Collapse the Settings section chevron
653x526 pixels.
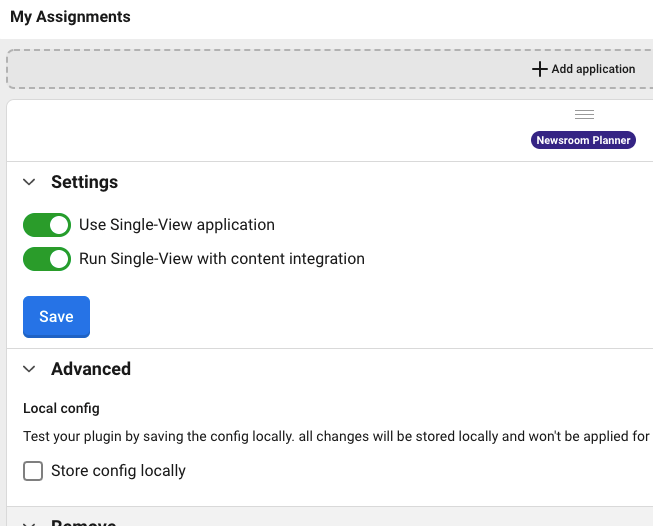31,182
